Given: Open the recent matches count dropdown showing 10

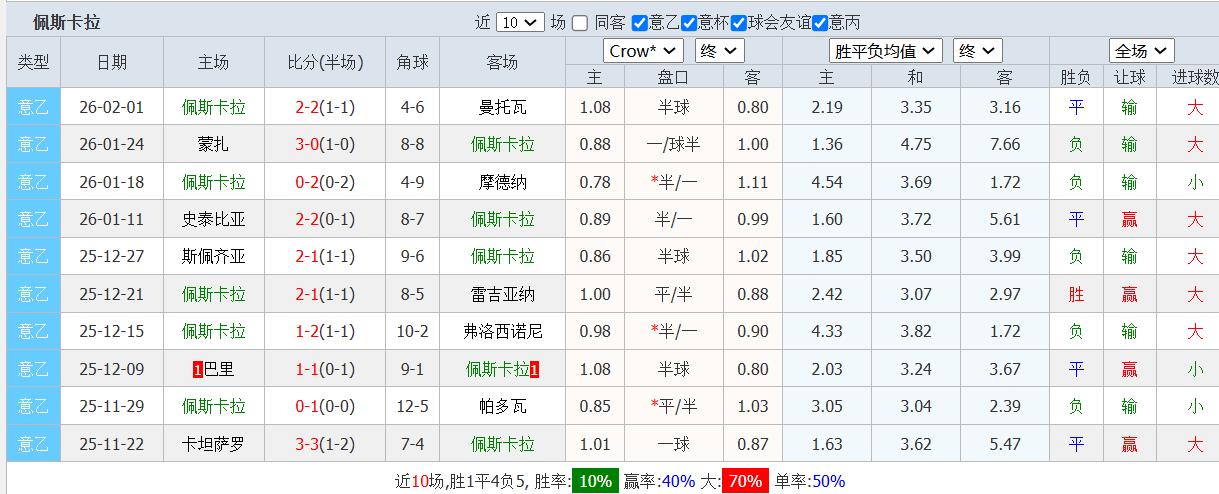Looking at the screenshot, I should coord(520,23).
